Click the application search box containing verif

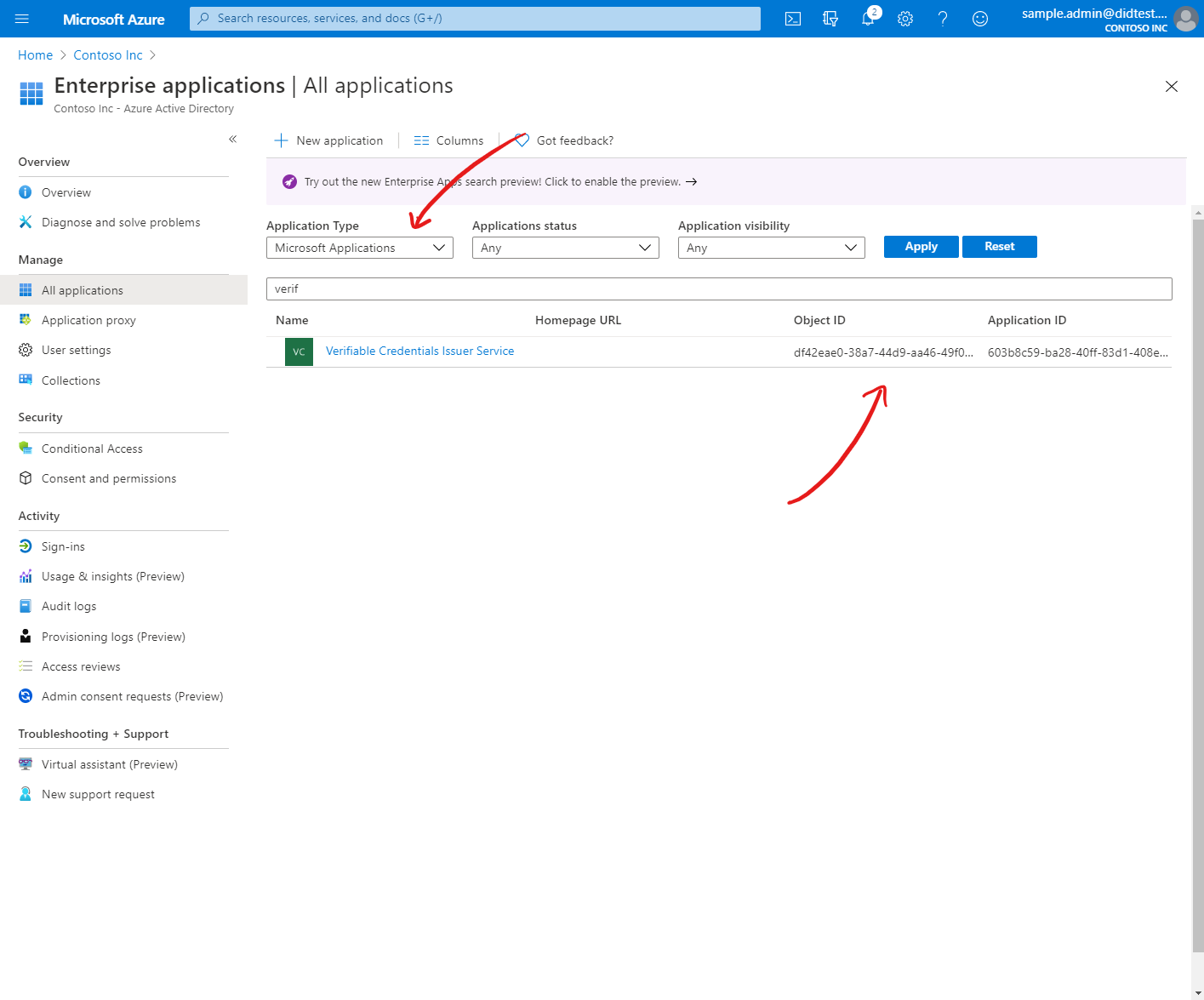719,289
